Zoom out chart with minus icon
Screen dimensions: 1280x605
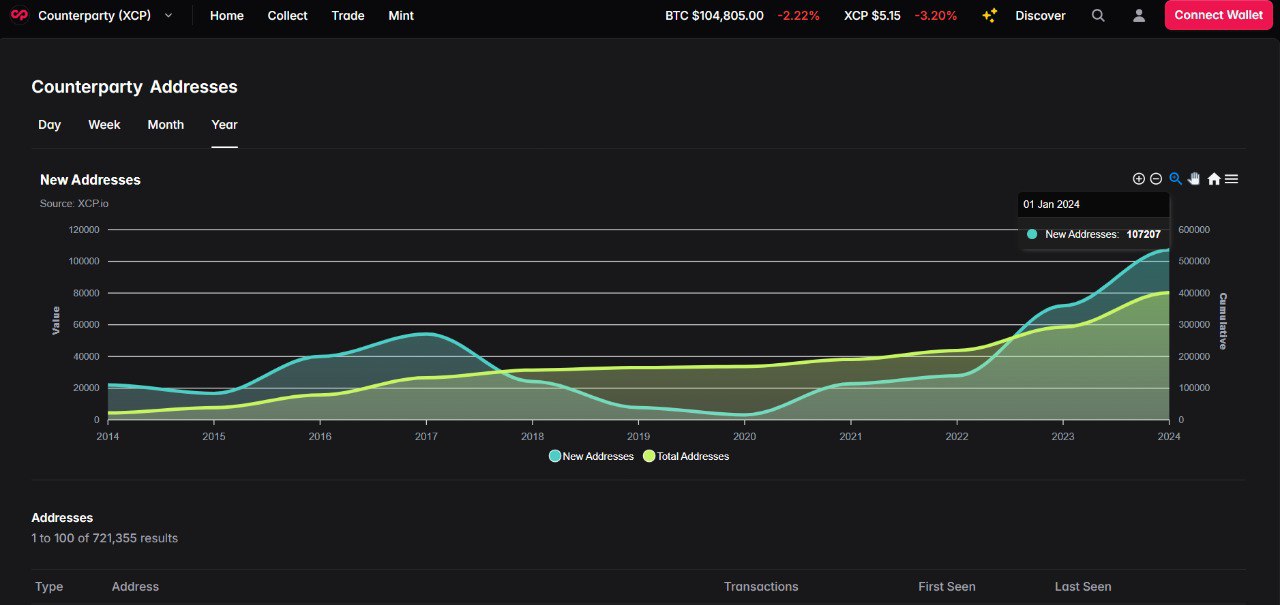(x=1156, y=179)
